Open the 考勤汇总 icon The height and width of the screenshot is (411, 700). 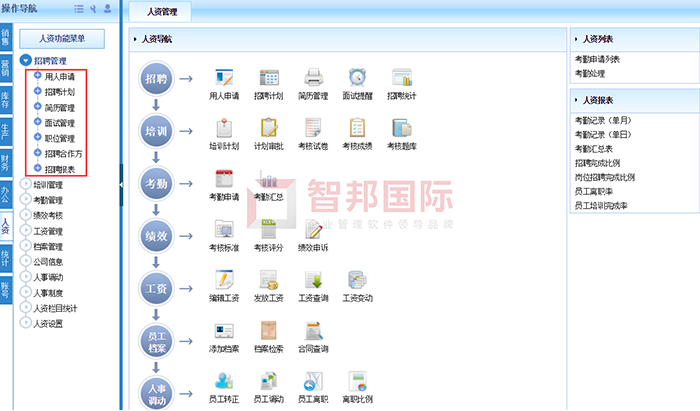[269, 179]
